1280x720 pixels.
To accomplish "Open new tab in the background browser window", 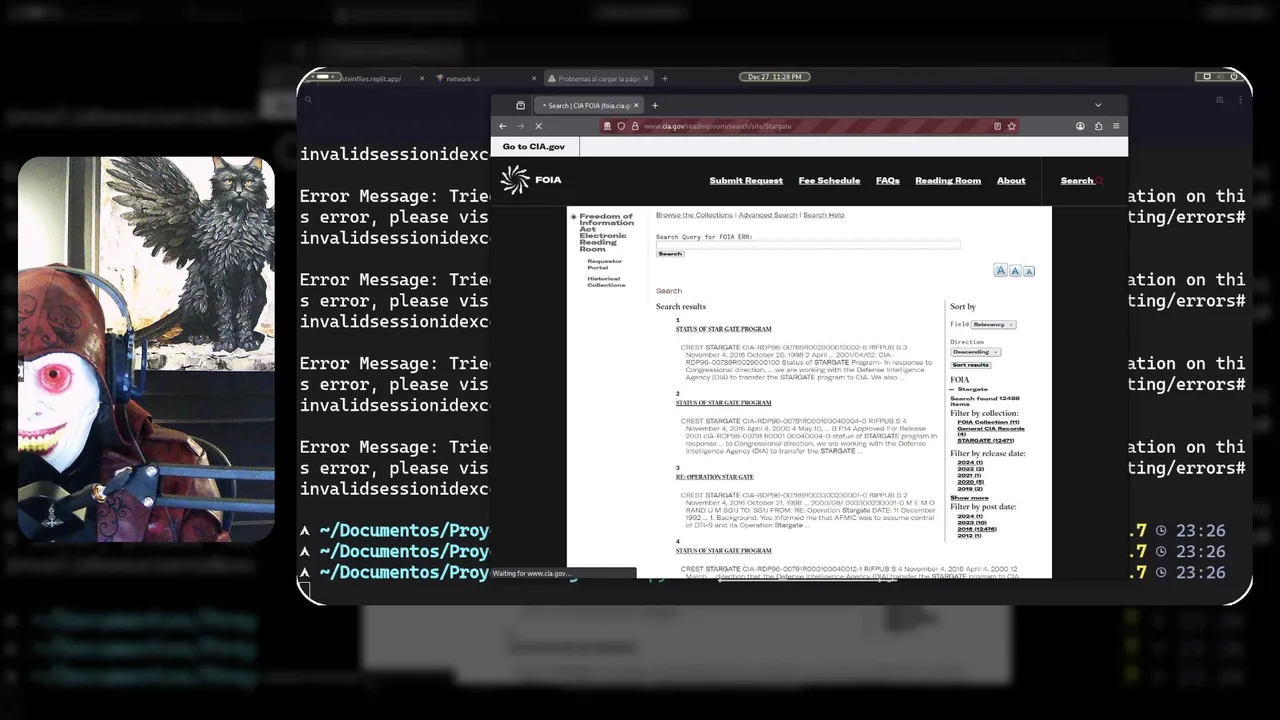I will 665,78.
